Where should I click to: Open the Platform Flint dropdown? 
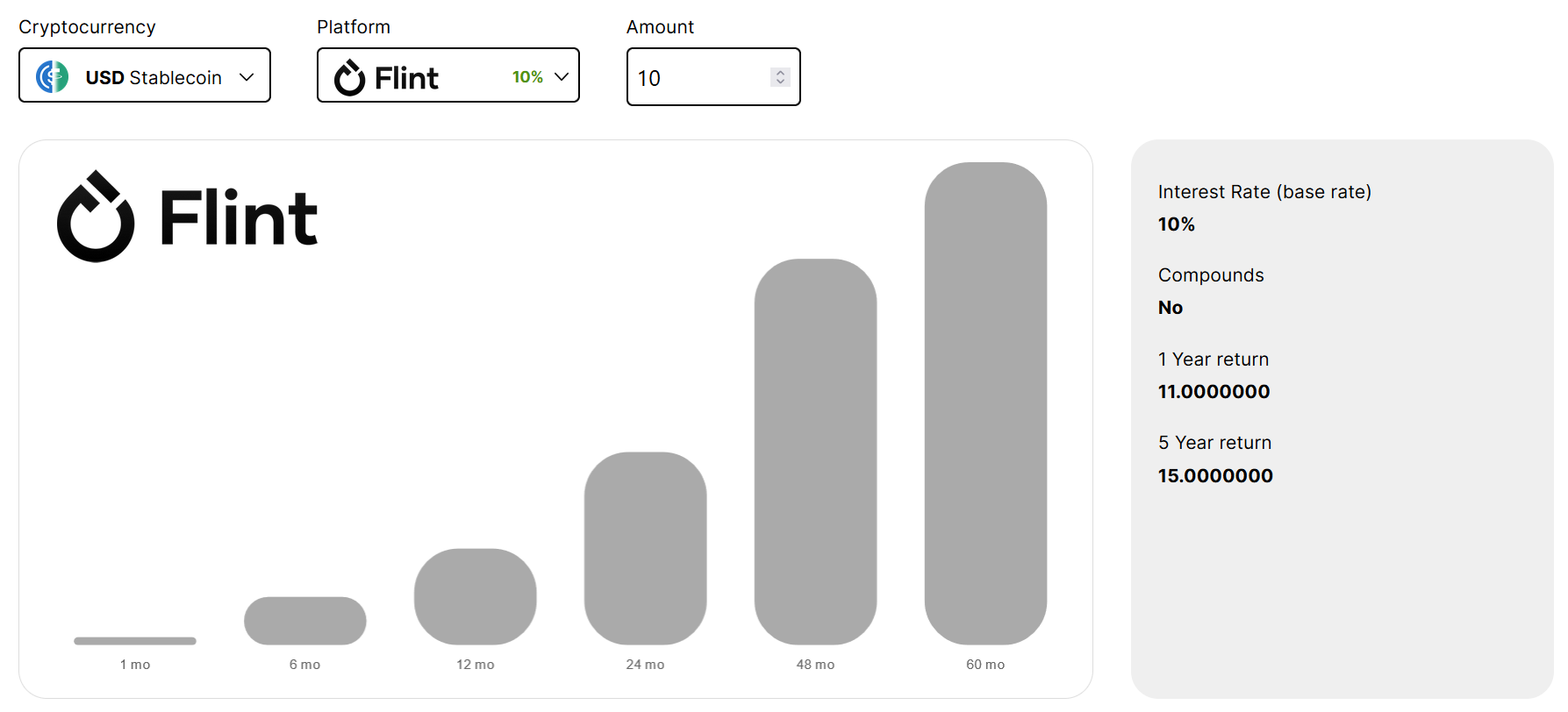point(448,75)
